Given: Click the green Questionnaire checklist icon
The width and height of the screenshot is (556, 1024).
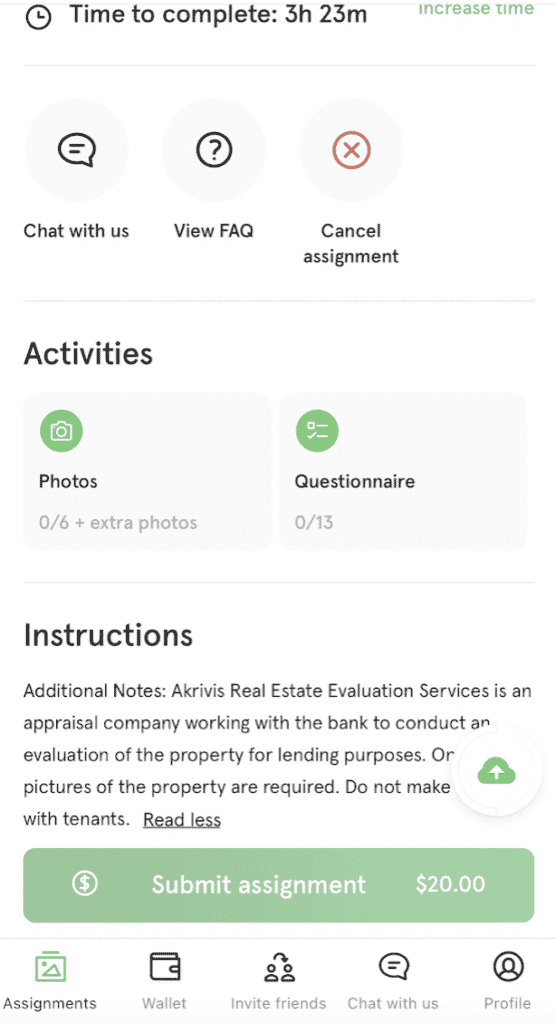Looking at the screenshot, I should coord(318,430).
